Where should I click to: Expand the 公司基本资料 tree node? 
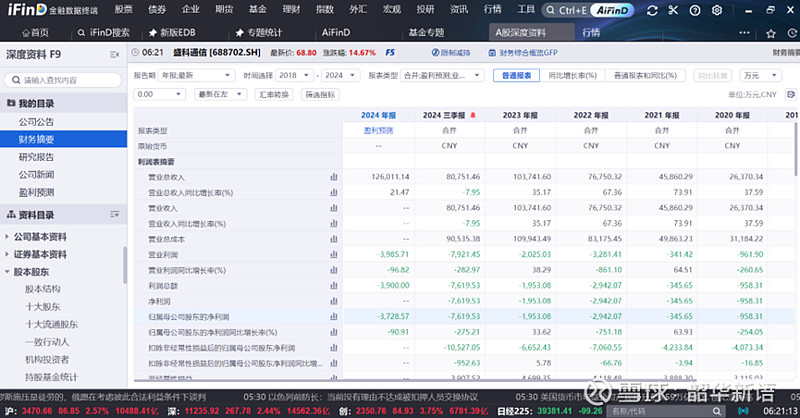tap(7, 237)
